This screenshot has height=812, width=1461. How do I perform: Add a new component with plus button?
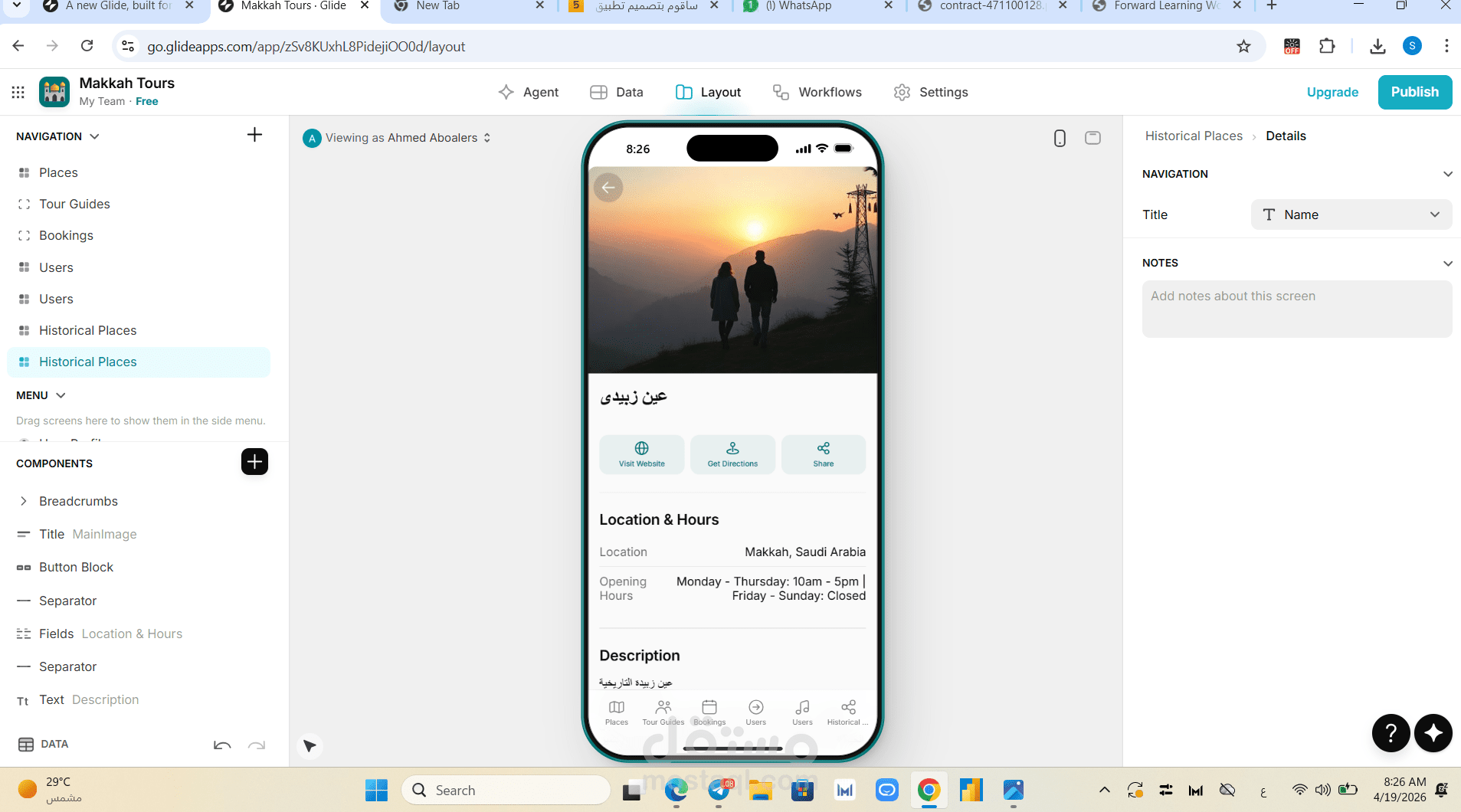pyautogui.click(x=254, y=462)
